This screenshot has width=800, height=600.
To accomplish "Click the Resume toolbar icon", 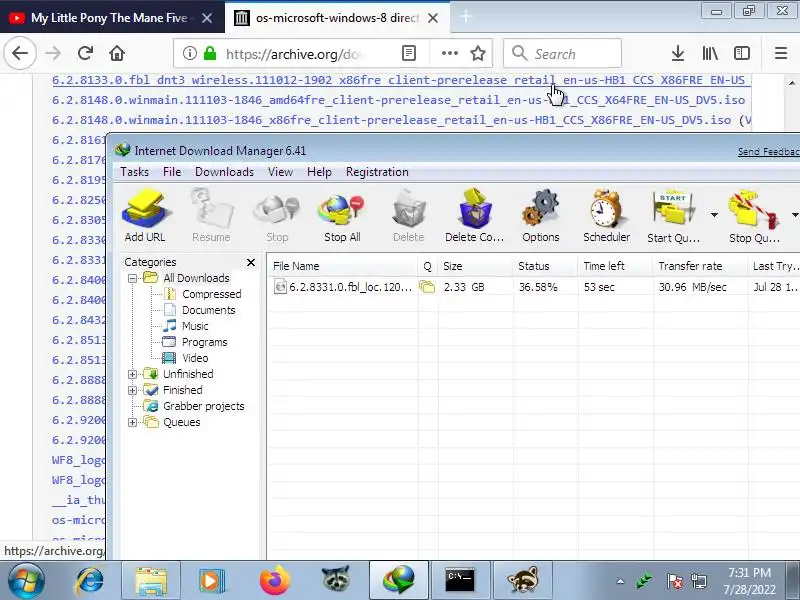I will tap(211, 215).
